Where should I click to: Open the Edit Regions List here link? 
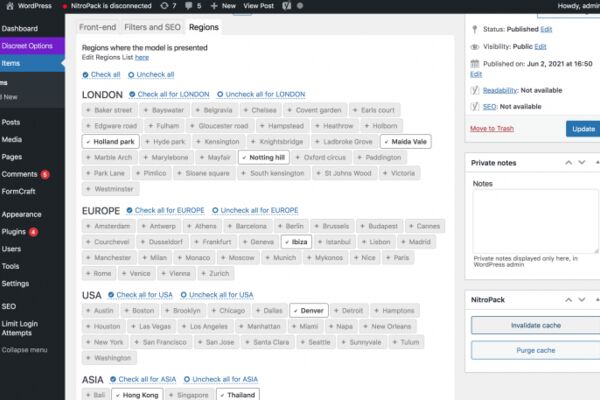[142, 57]
